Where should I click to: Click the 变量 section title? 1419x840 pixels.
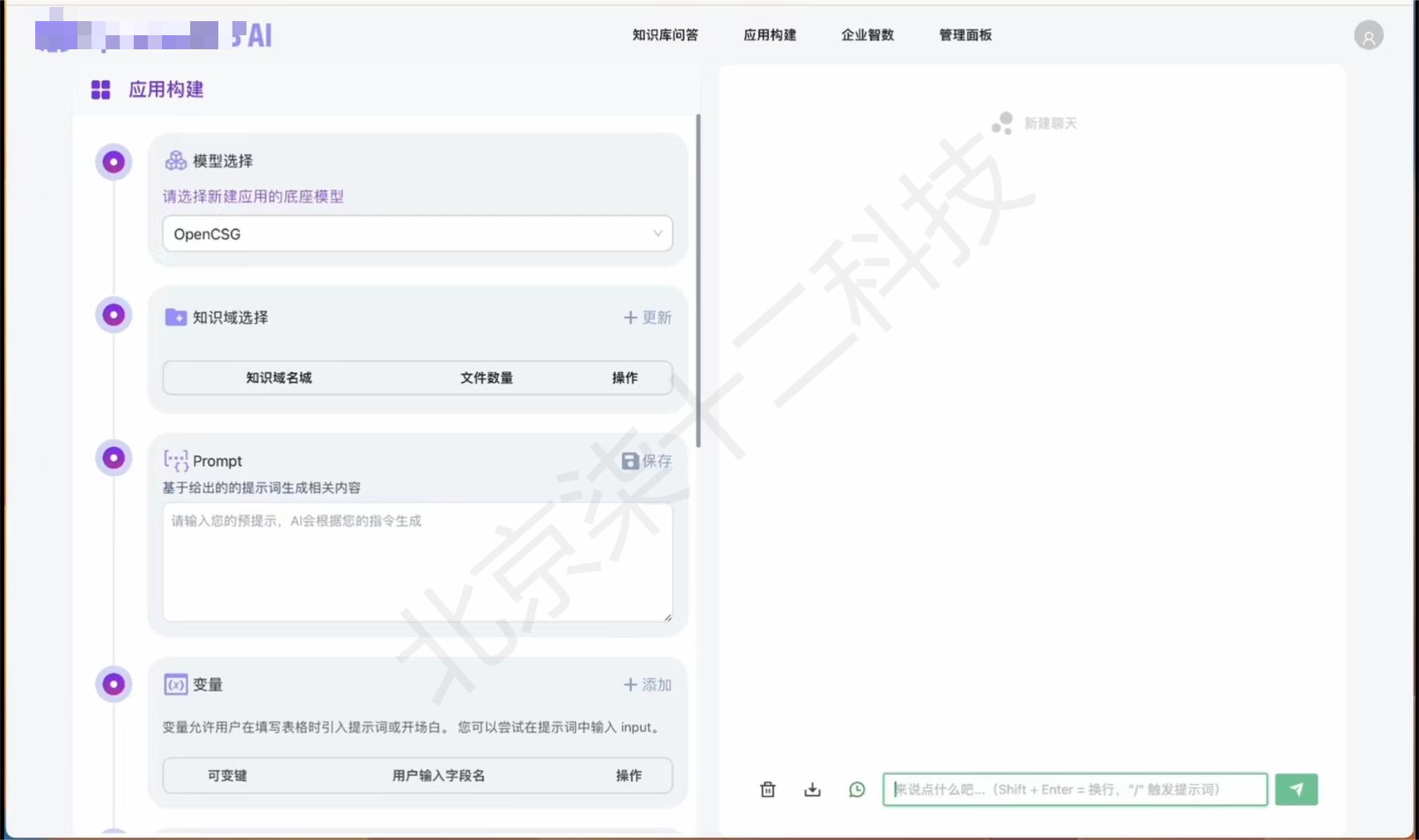[207, 684]
